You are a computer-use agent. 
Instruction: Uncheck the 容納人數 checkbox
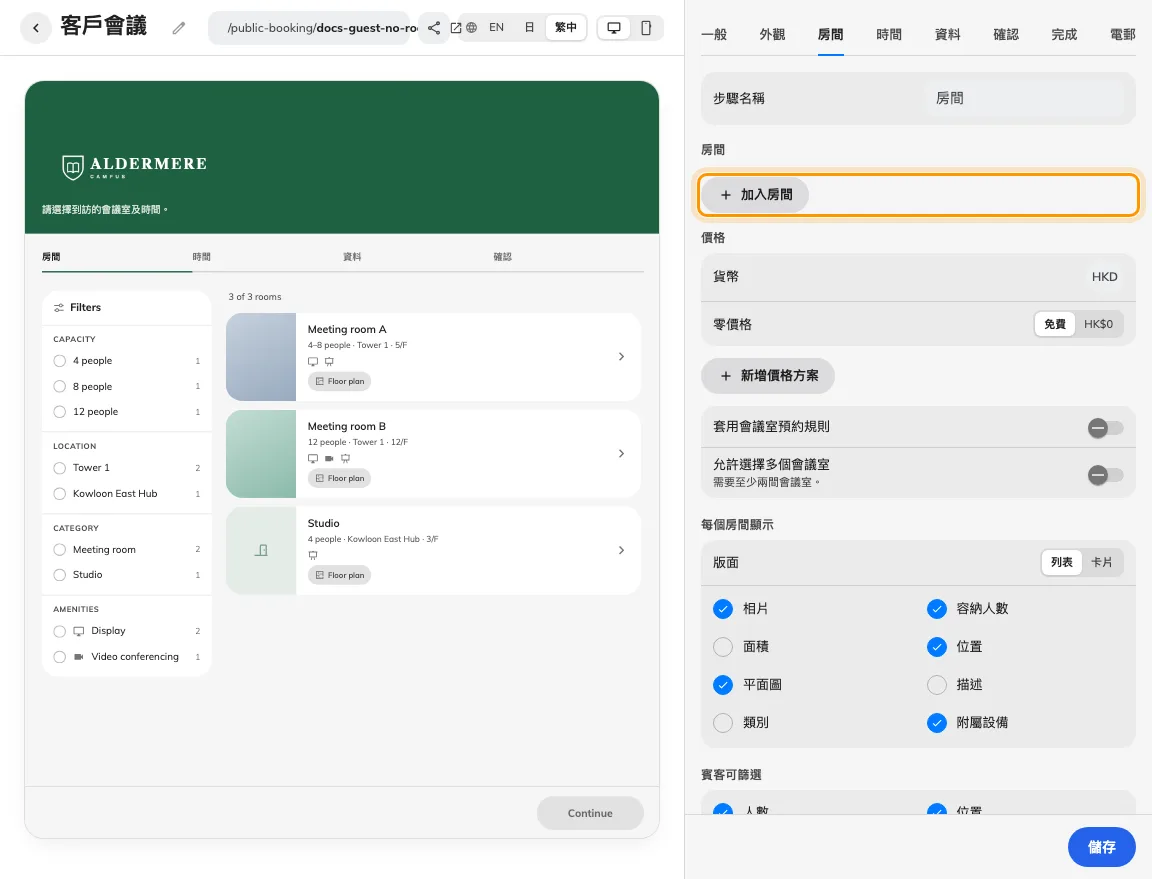click(x=937, y=609)
